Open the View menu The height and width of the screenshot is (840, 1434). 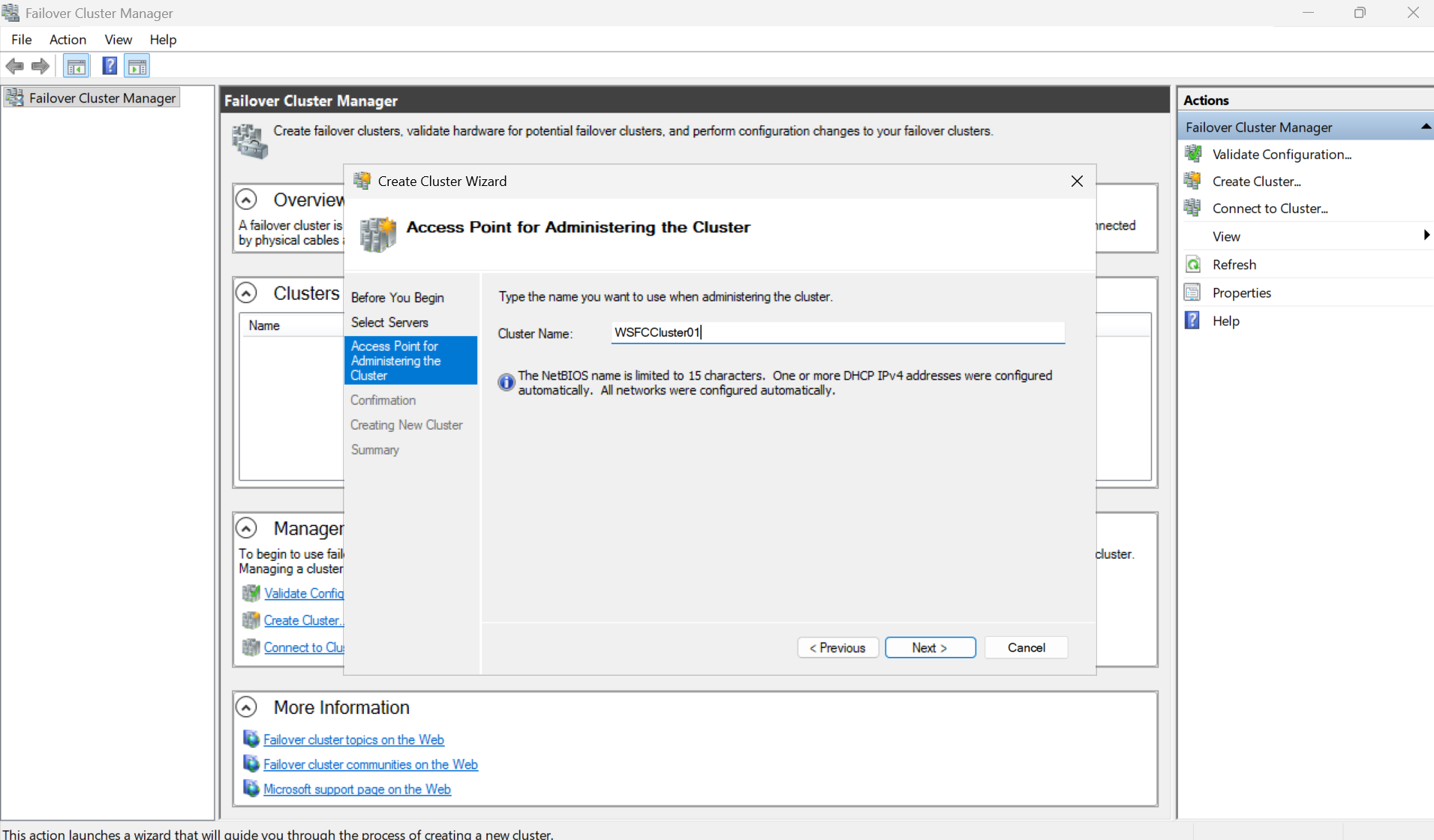click(118, 40)
